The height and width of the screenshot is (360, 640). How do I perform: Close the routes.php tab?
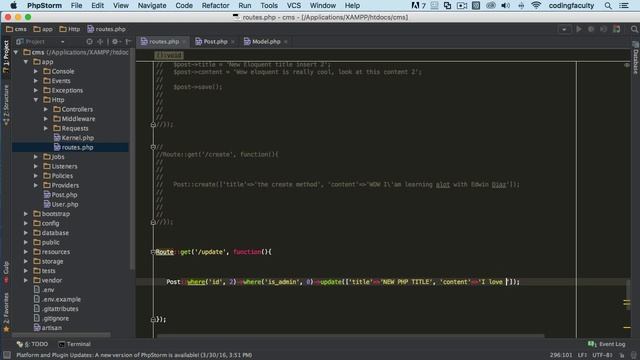pyautogui.click(x=184, y=42)
